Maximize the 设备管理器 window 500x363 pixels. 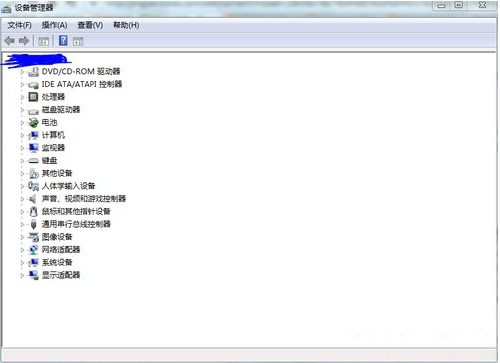pos(459,5)
